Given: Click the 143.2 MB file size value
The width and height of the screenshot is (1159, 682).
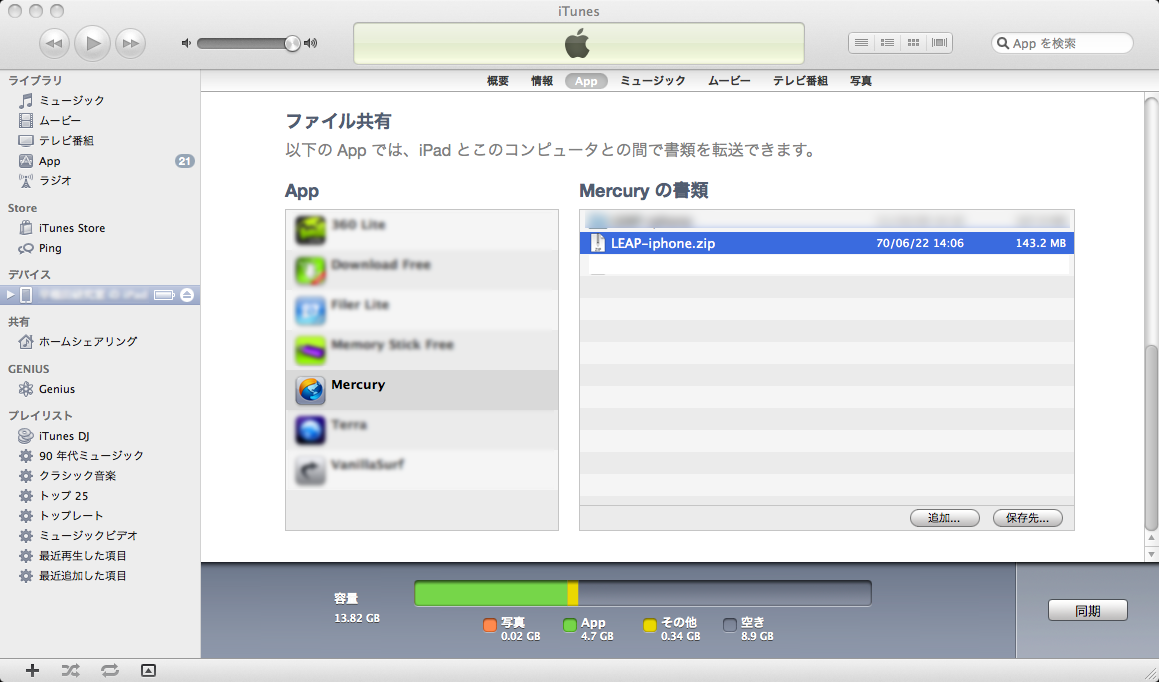Looking at the screenshot, I should [x=1041, y=243].
